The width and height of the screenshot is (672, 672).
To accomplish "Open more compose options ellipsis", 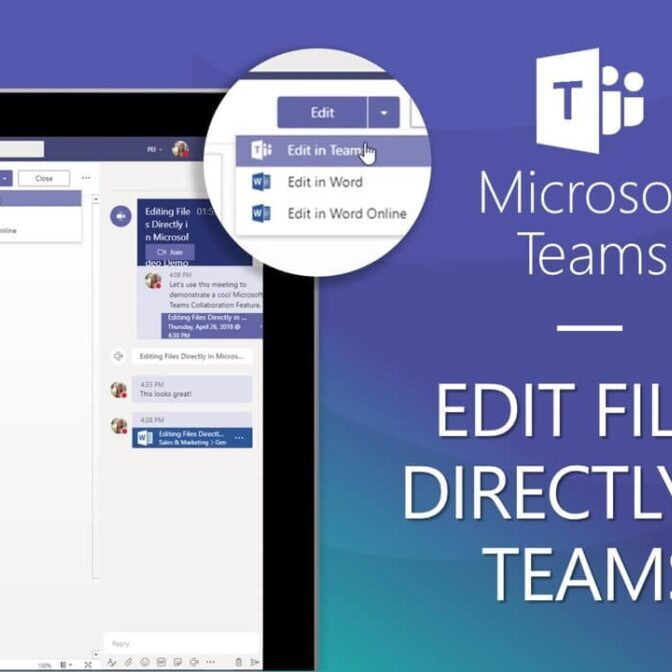I will pos(210,662).
